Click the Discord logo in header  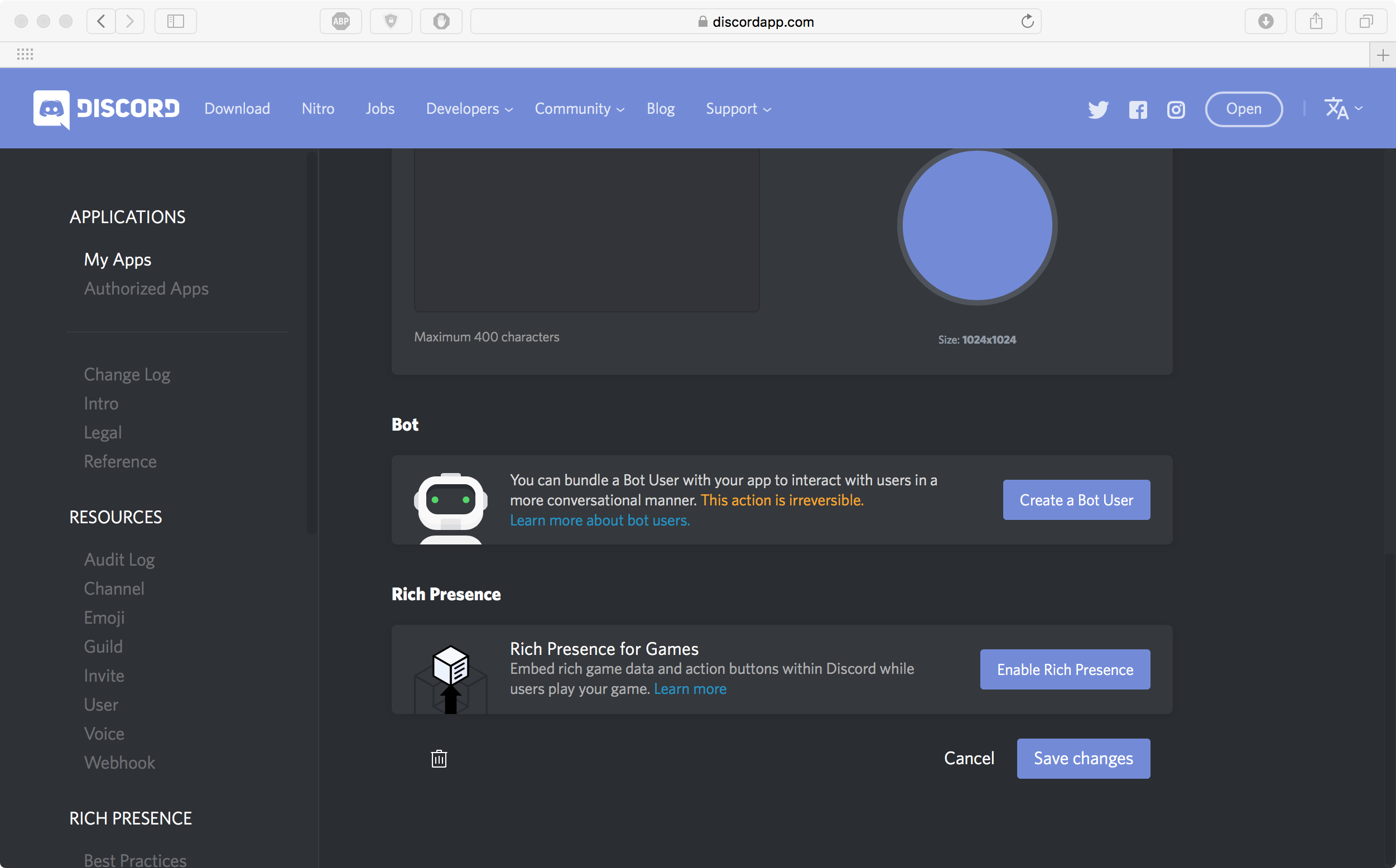pyautogui.click(x=106, y=109)
